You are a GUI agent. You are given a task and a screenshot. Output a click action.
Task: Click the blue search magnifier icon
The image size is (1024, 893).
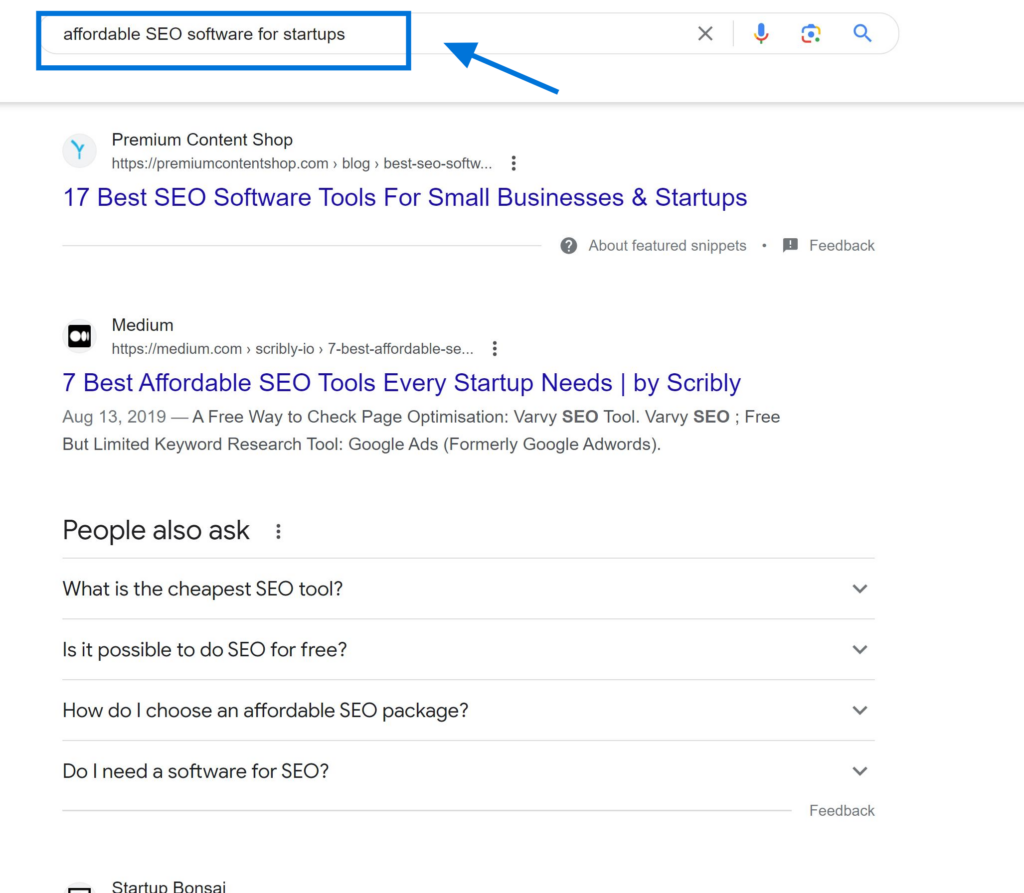(862, 33)
